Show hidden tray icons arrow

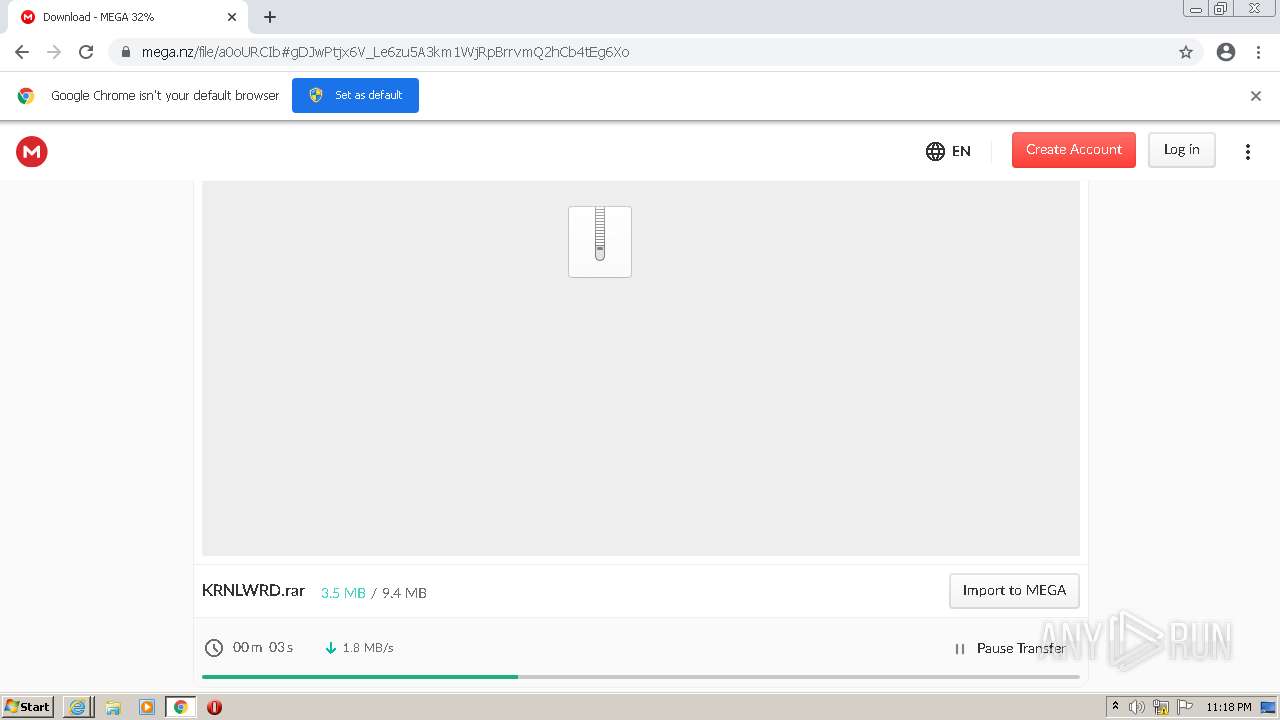tap(1115, 707)
